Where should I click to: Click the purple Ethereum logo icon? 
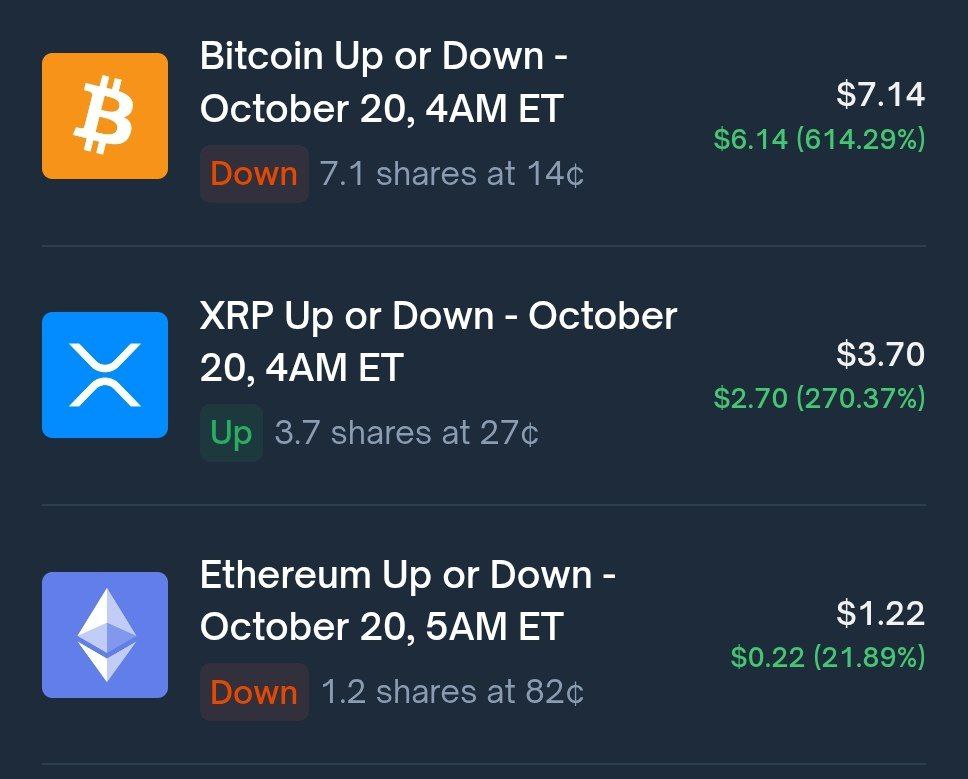(x=105, y=634)
